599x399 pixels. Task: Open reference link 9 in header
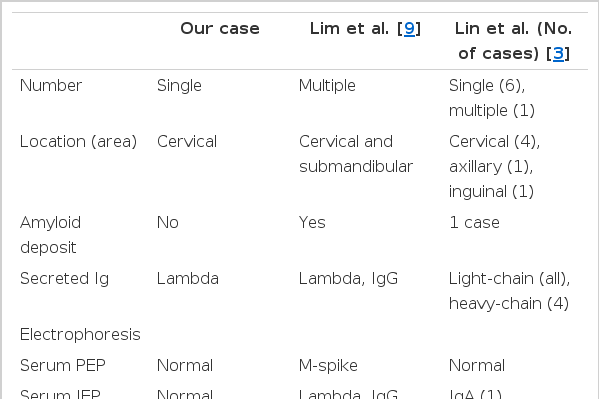(x=409, y=29)
